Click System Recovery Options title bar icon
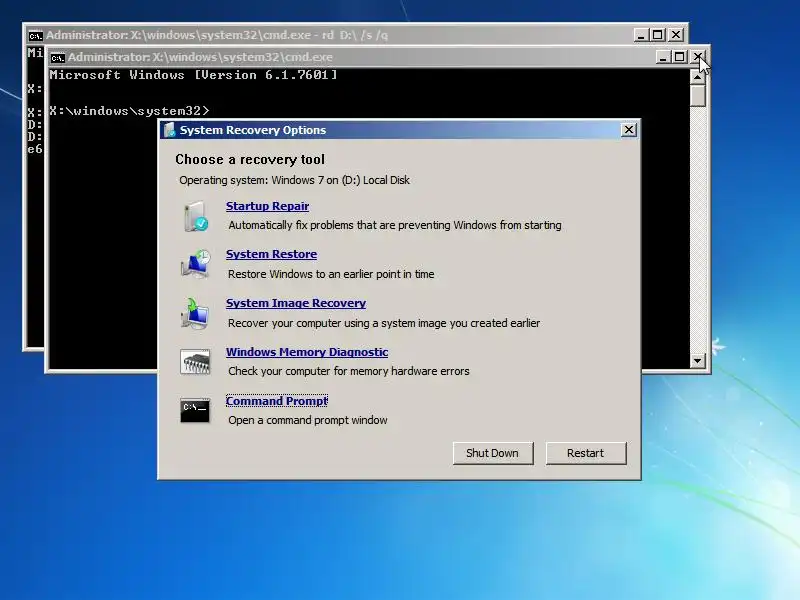This screenshot has width=800, height=600. [x=169, y=130]
